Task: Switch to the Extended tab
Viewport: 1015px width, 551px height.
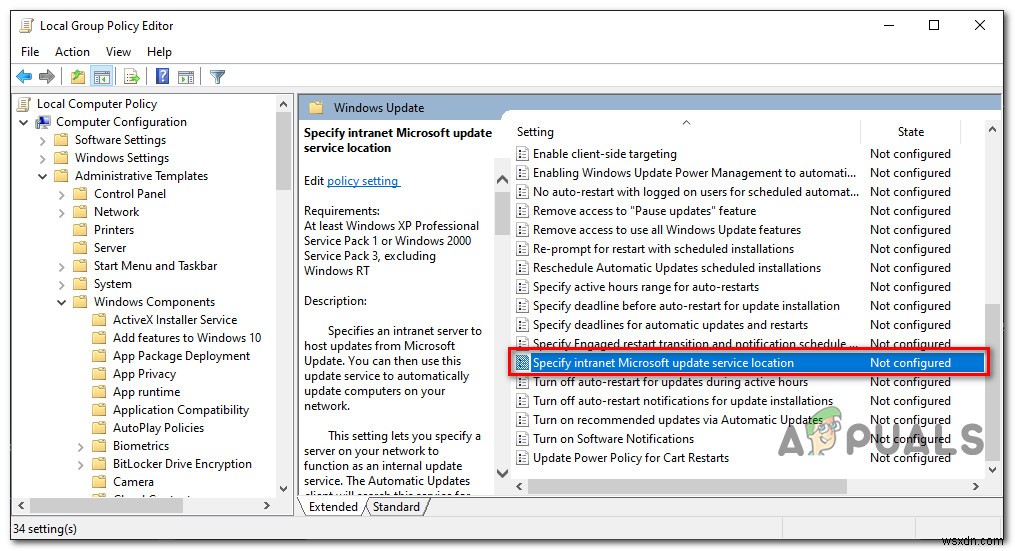Action: (333, 507)
